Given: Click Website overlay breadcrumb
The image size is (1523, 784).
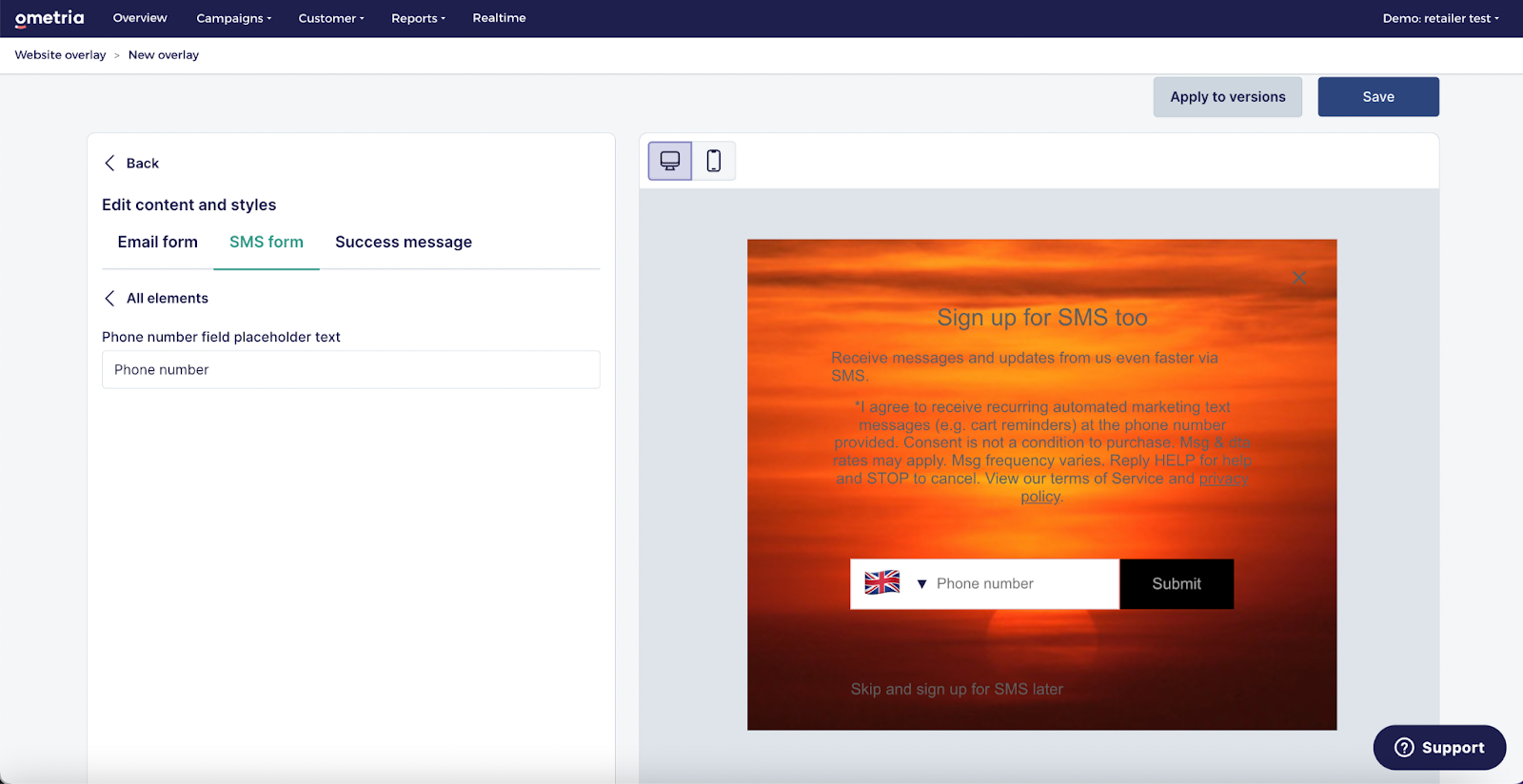Looking at the screenshot, I should coord(60,55).
